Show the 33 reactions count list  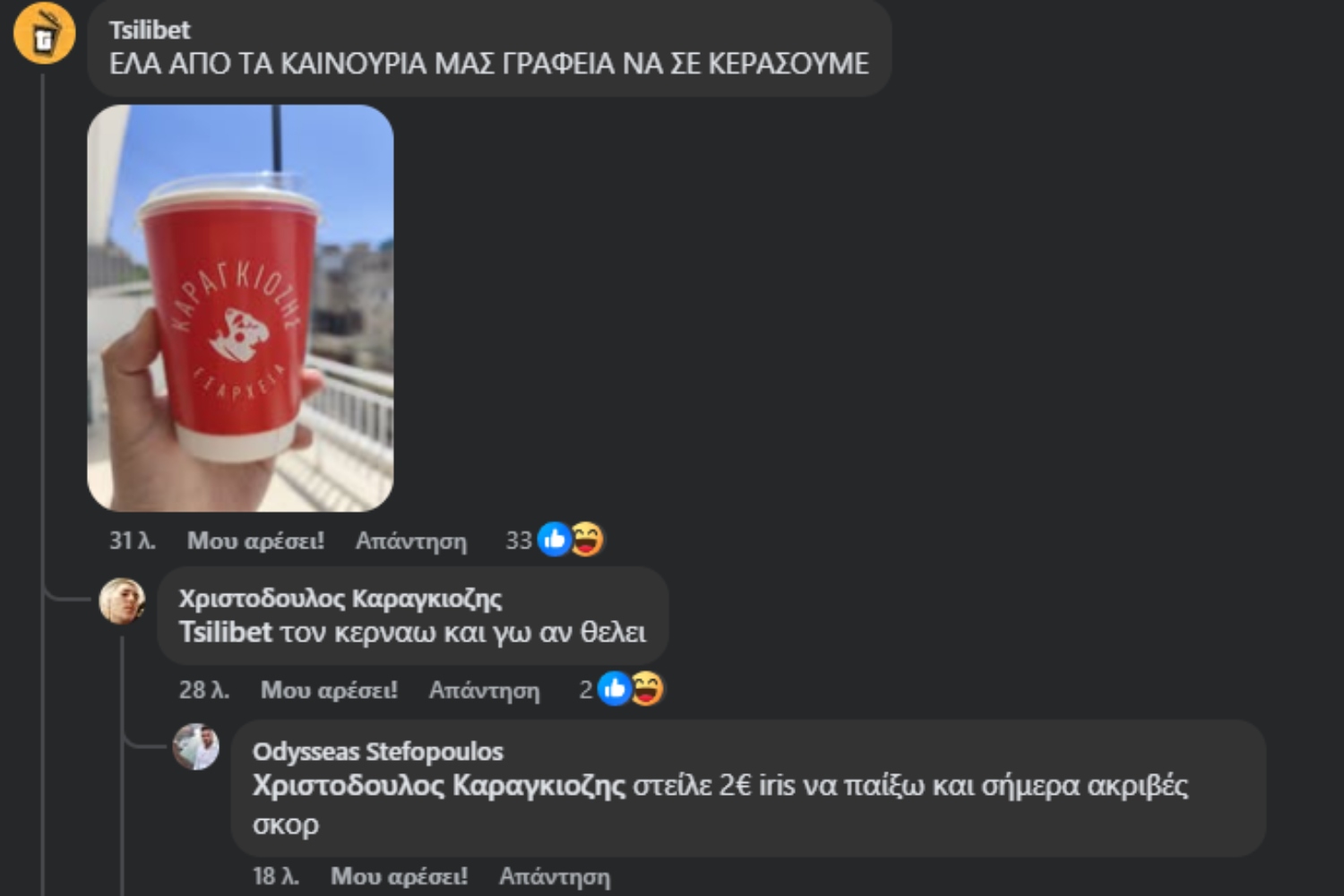(519, 540)
